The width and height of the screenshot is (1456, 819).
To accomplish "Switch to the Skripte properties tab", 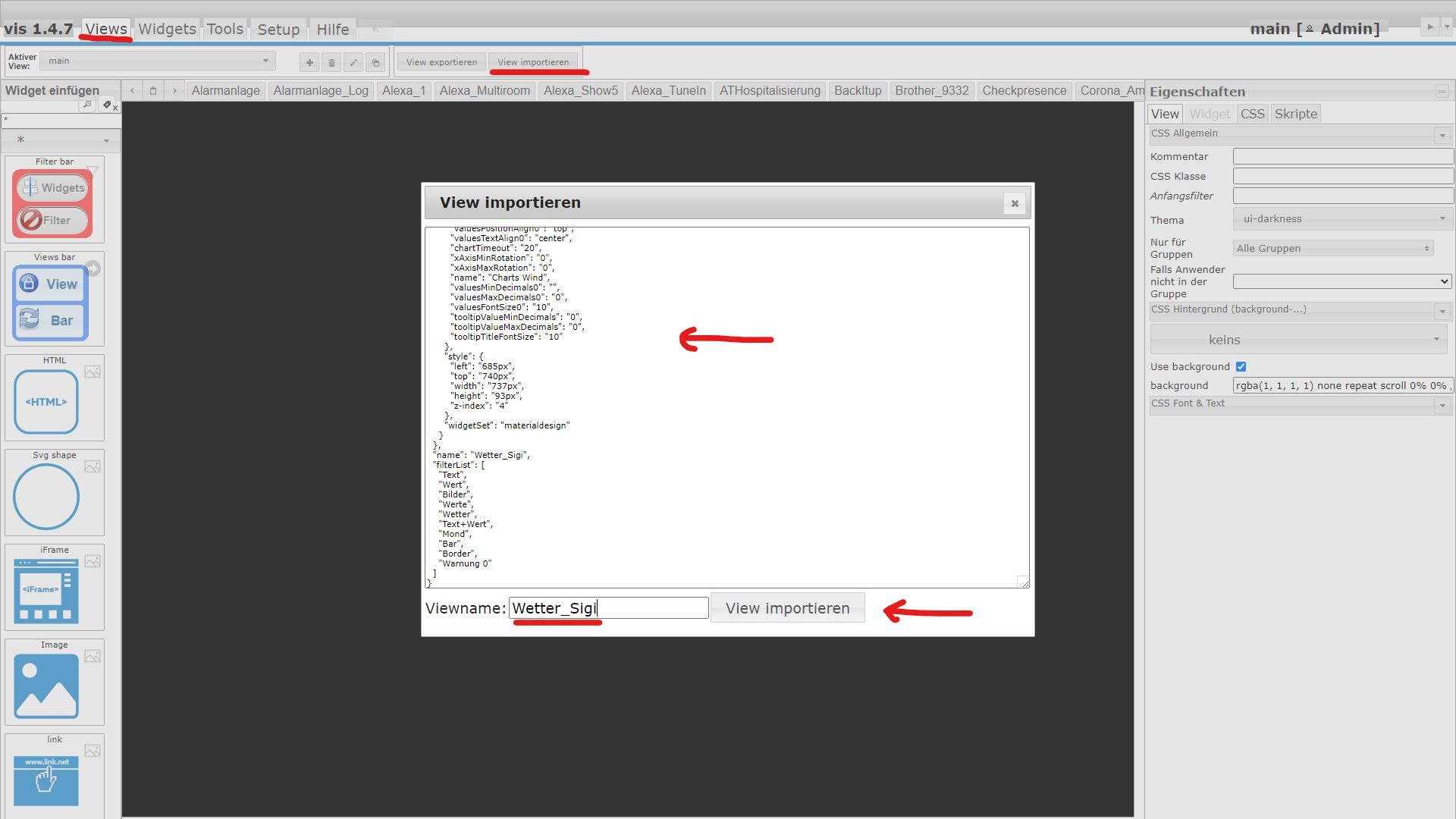I will coord(1295,114).
